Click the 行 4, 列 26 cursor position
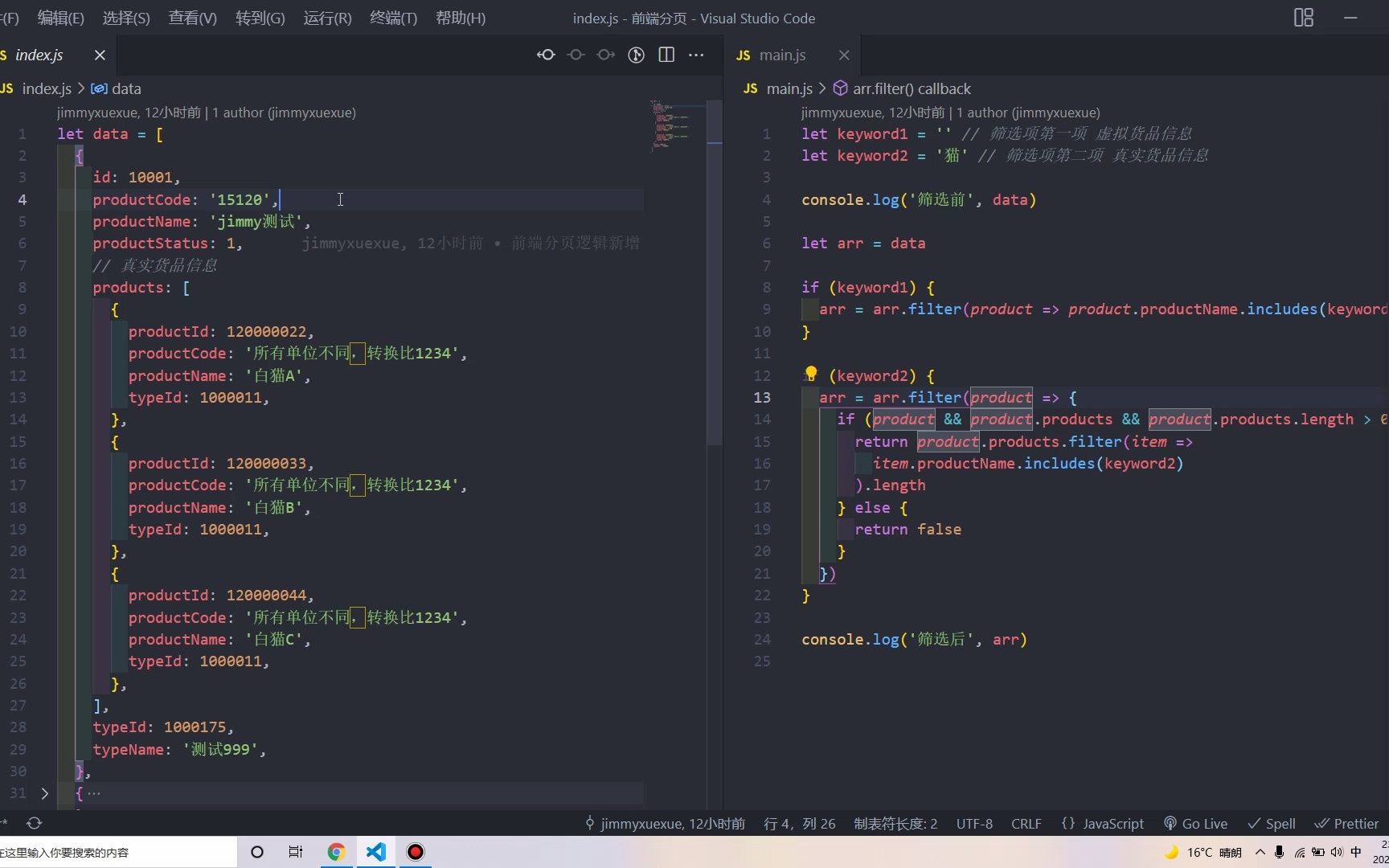 (x=799, y=823)
